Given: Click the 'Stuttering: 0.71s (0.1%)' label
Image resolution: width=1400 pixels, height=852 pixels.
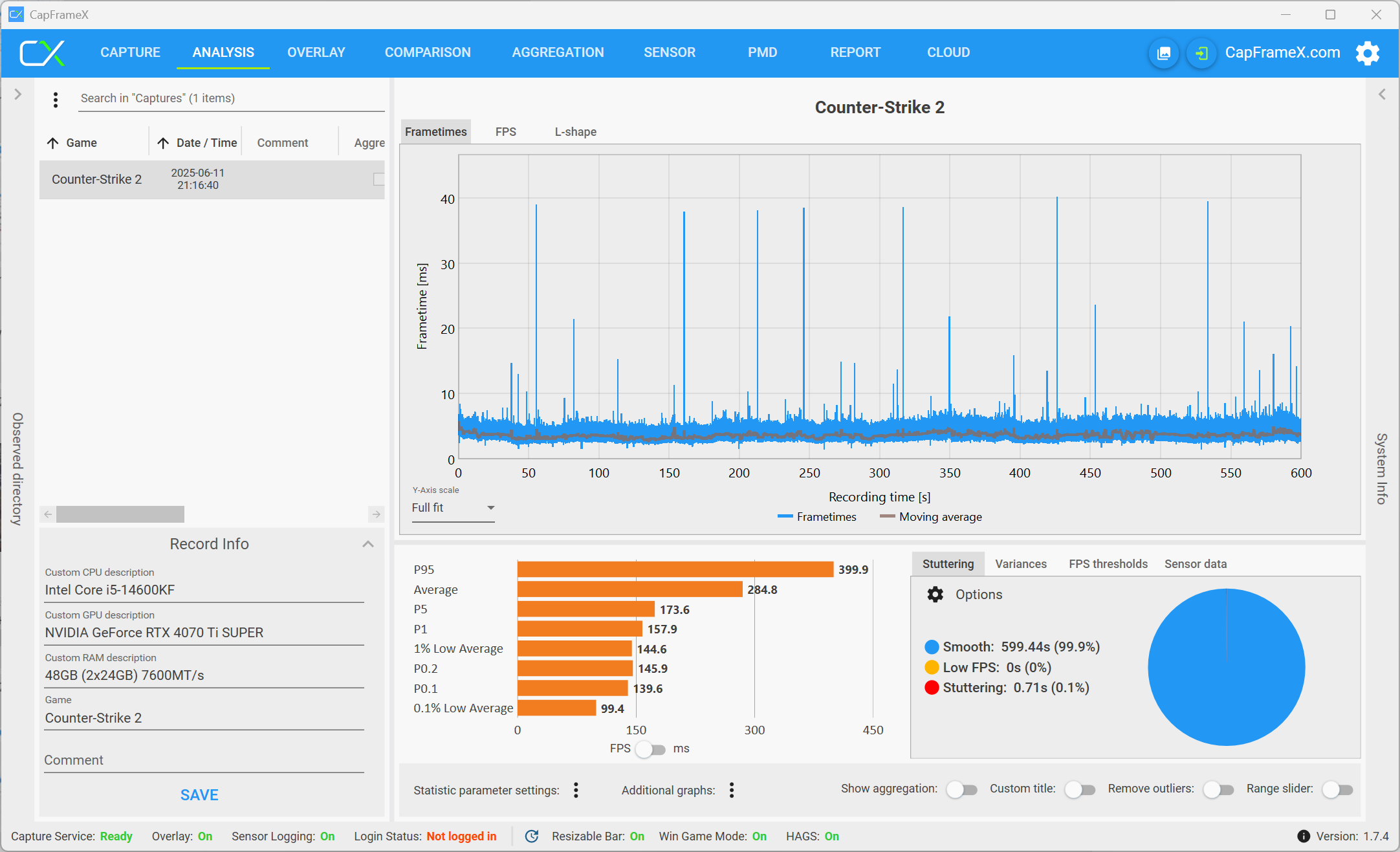Looking at the screenshot, I should click(x=1016, y=688).
